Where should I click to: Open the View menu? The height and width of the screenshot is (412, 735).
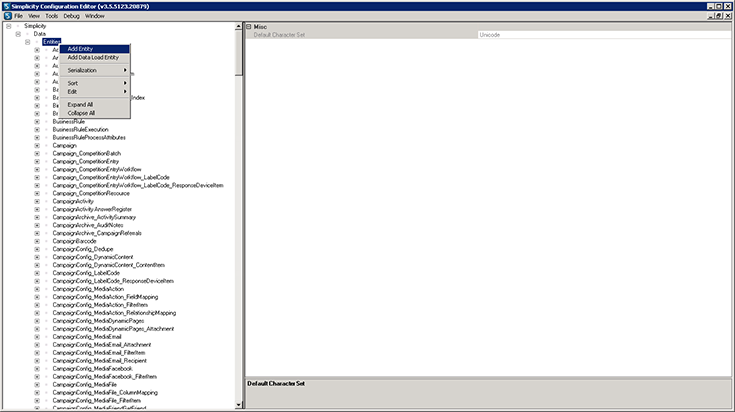tap(34, 16)
